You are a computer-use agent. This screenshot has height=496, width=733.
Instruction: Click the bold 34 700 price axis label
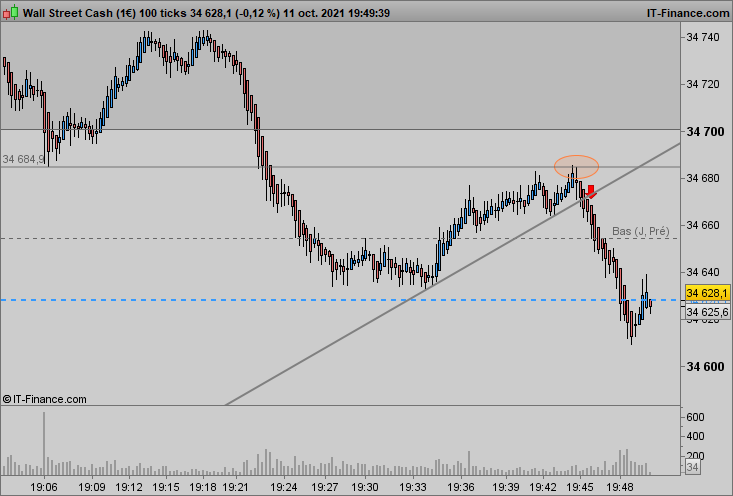(x=705, y=132)
